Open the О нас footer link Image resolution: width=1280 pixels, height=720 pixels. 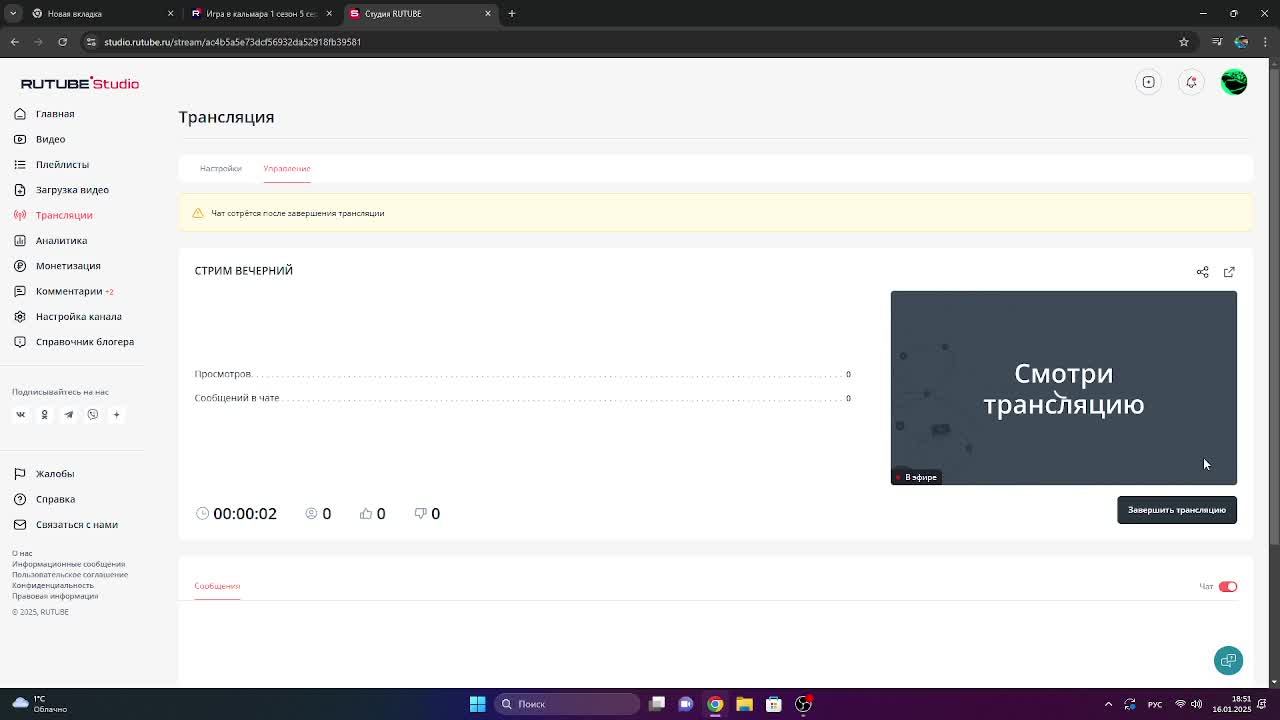point(22,553)
